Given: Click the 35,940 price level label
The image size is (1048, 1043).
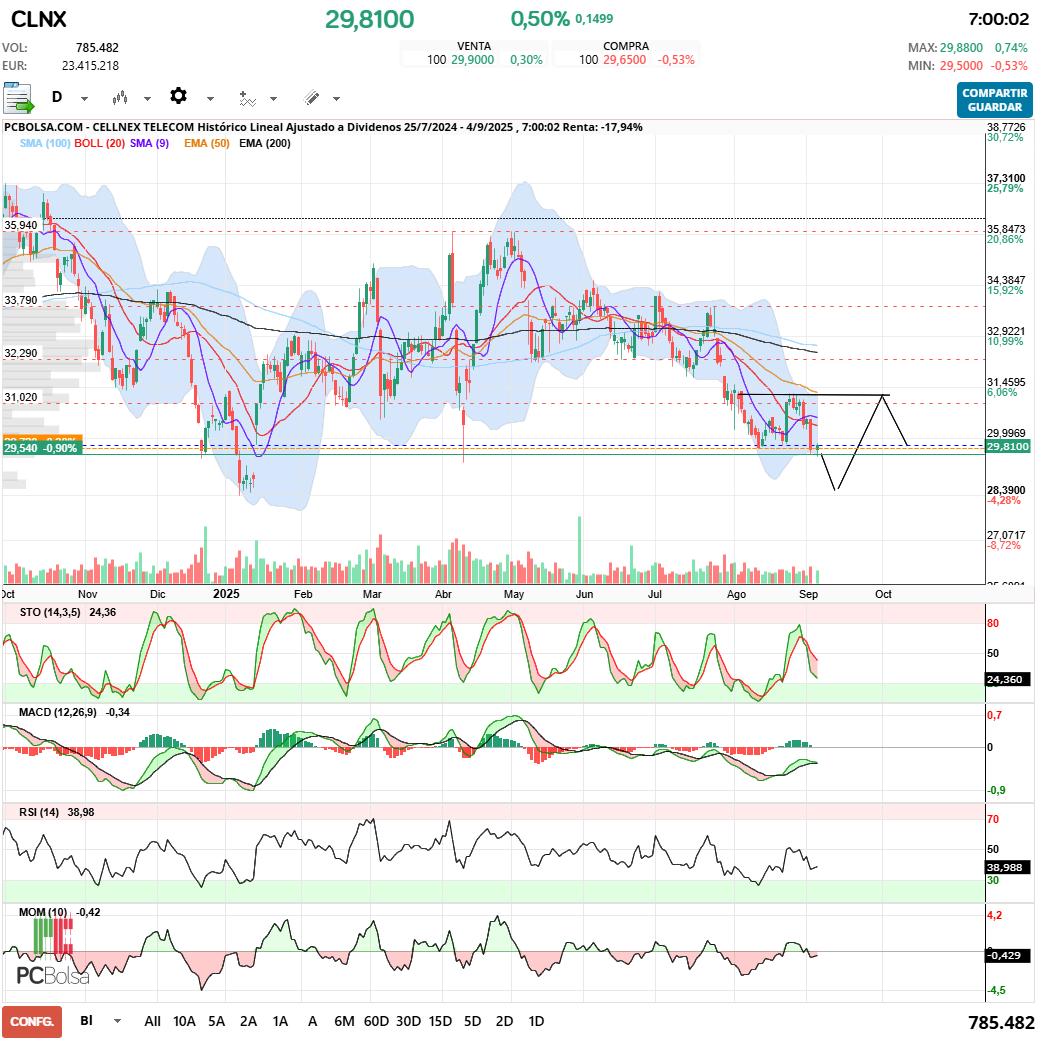Looking at the screenshot, I should click(x=21, y=225).
